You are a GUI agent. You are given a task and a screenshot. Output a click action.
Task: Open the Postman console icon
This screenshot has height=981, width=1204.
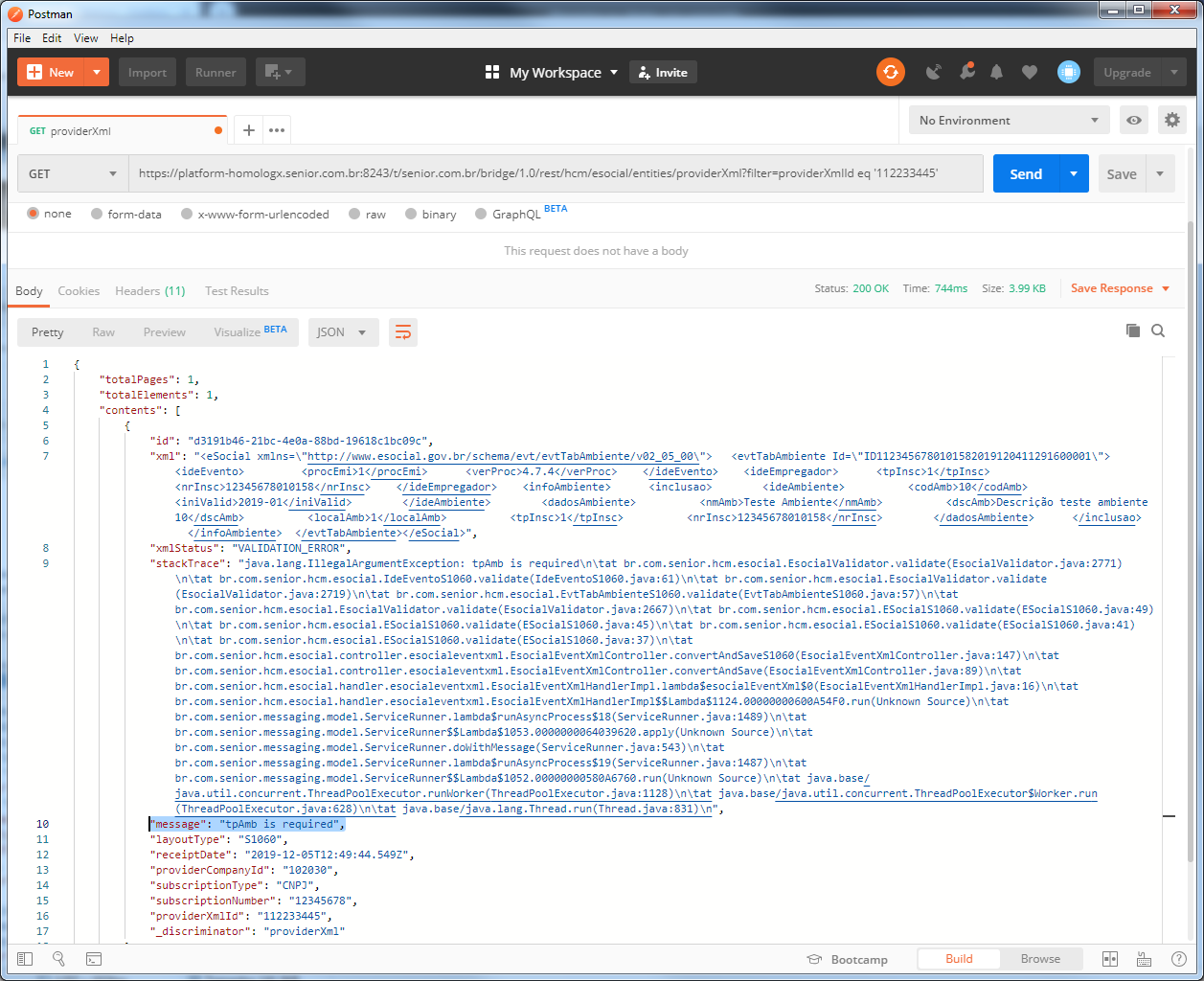tap(93, 959)
